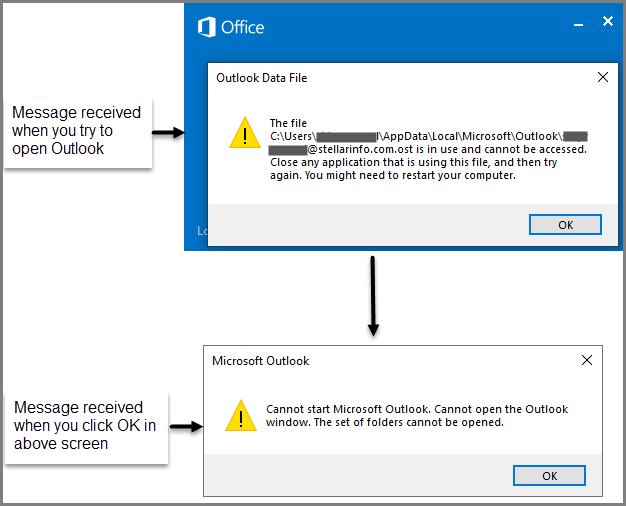The image size is (626, 506).
Task: Select the Microsoft Outlook dialog title
Action: (x=260, y=361)
